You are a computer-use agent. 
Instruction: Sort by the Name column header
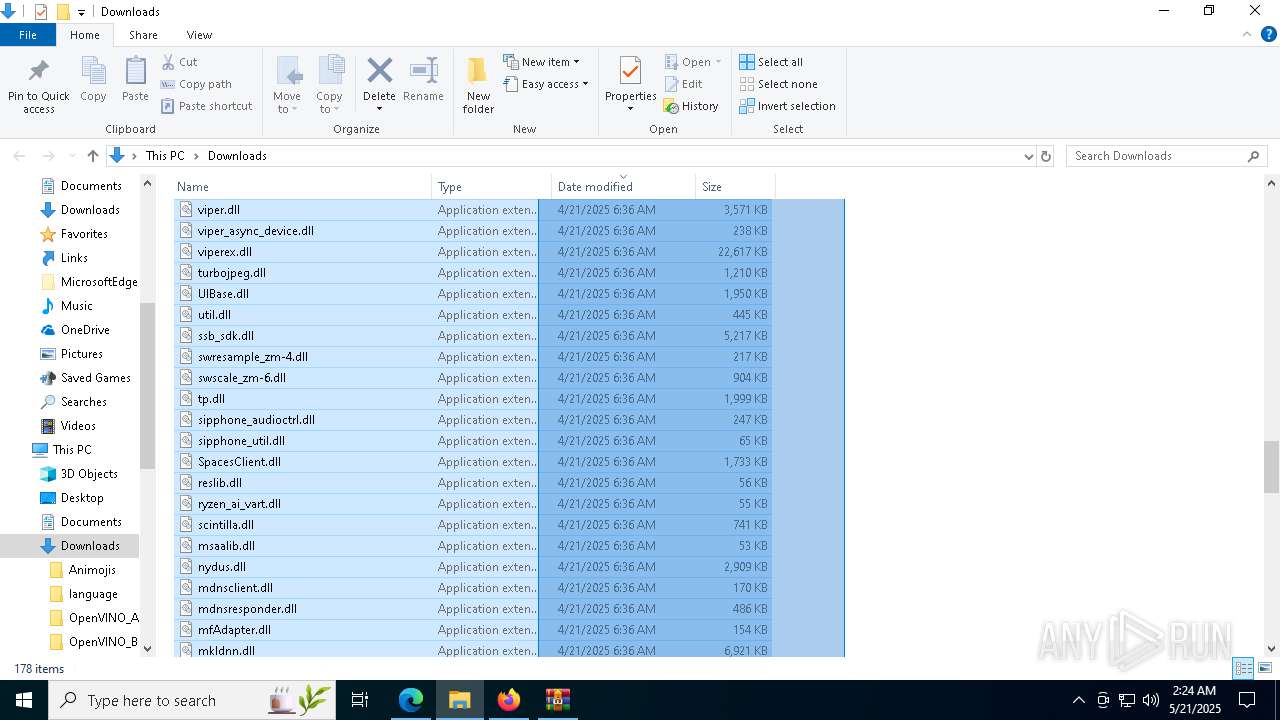pyautogui.click(x=303, y=187)
